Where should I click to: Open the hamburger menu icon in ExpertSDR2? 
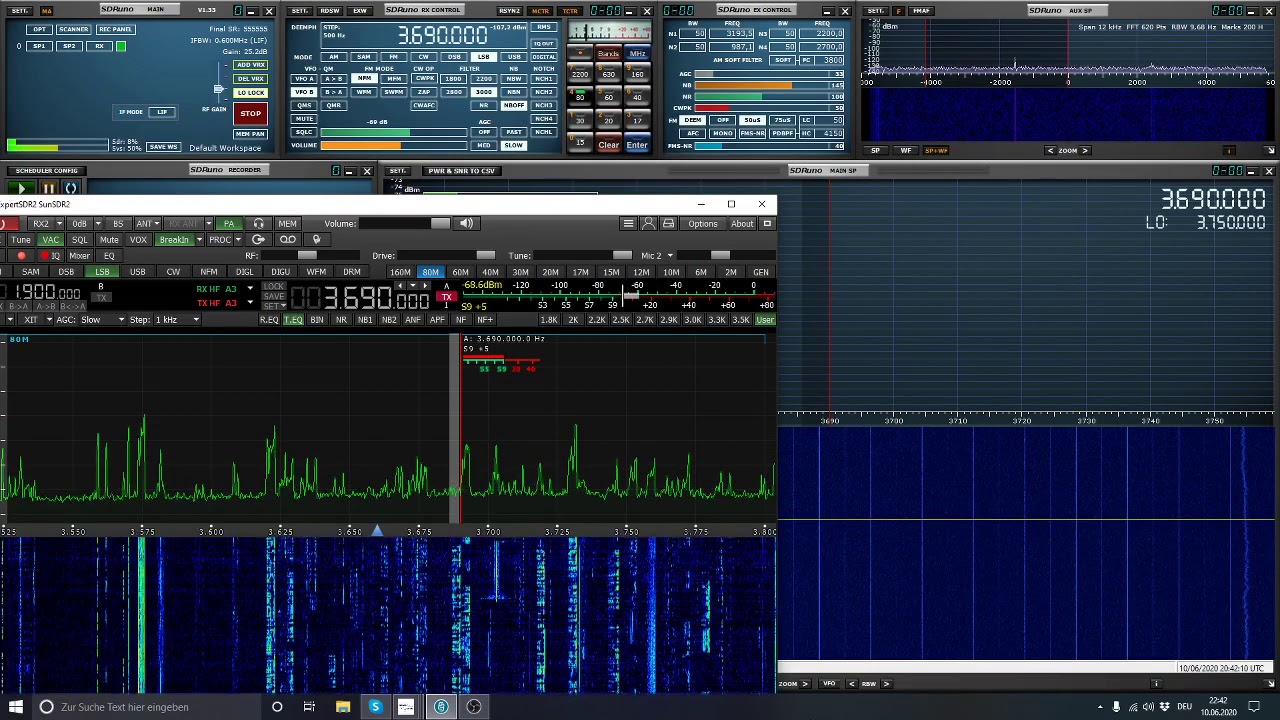click(628, 224)
